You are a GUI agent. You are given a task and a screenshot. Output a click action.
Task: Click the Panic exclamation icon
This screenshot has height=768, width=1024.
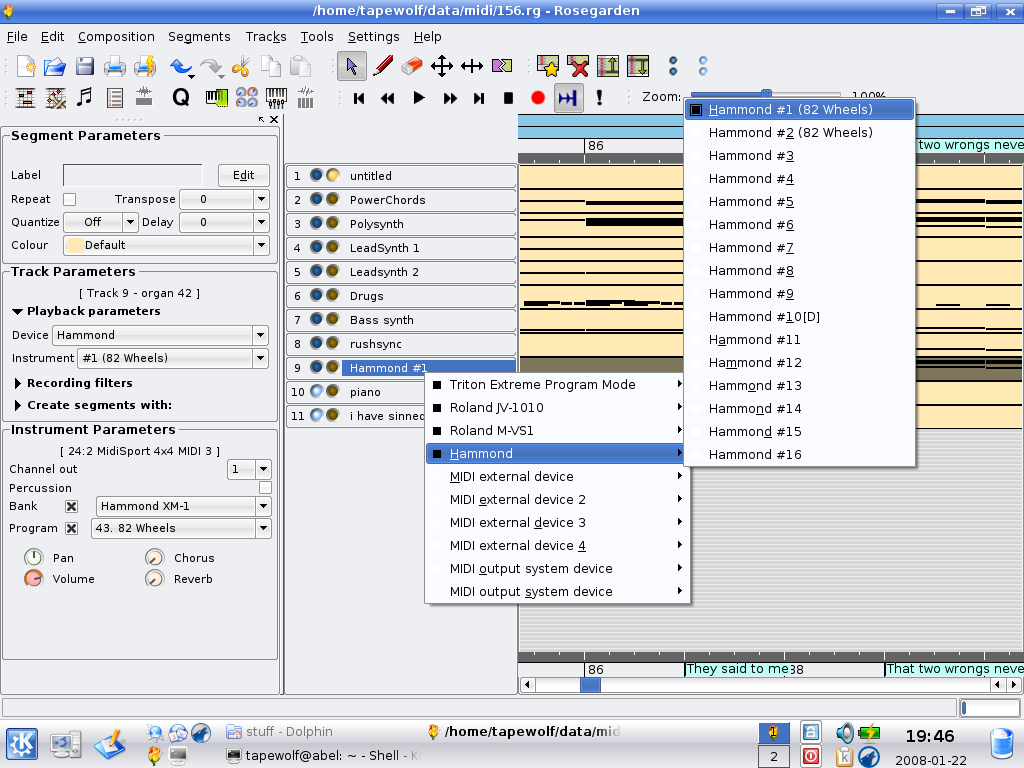point(599,98)
